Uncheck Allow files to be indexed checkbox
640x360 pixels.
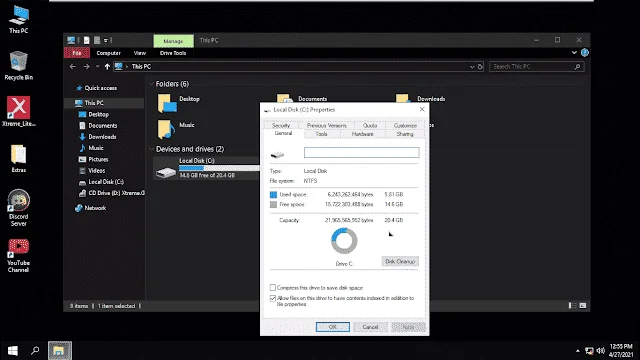pos(273,298)
